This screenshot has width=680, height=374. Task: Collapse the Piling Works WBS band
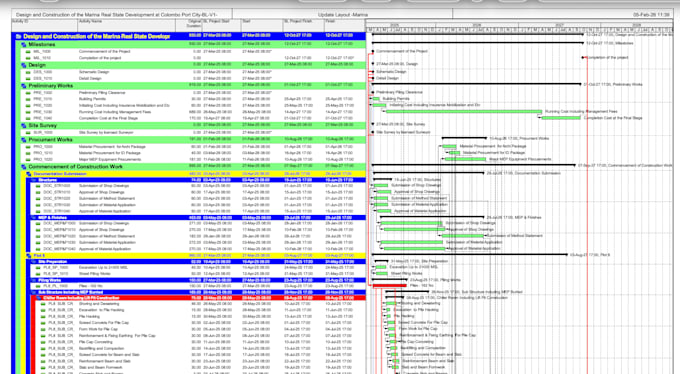[x=34, y=281]
